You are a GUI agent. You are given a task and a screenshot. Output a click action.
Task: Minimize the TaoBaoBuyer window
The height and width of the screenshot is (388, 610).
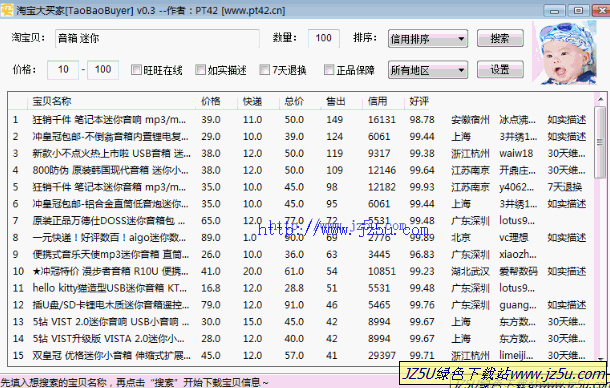coord(555,11)
